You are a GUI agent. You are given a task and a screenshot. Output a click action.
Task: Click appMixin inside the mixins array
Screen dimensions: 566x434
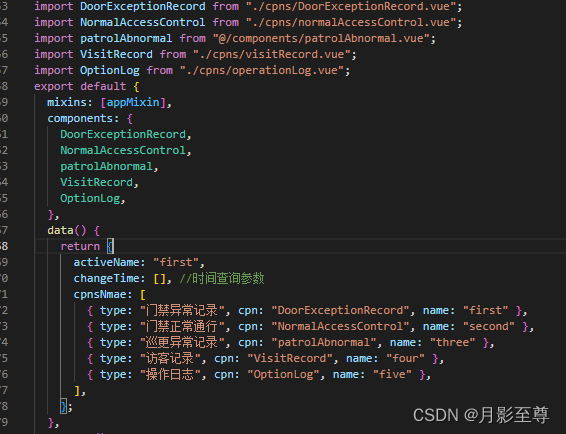pos(133,102)
